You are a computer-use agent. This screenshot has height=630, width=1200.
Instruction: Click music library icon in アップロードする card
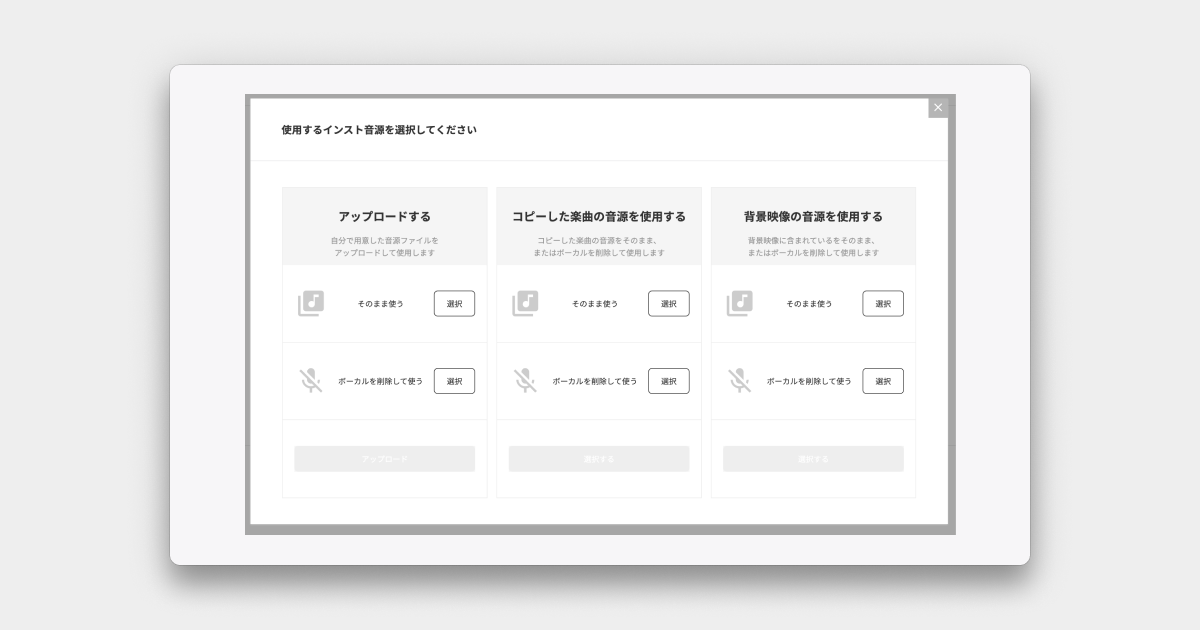pyautogui.click(x=311, y=303)
